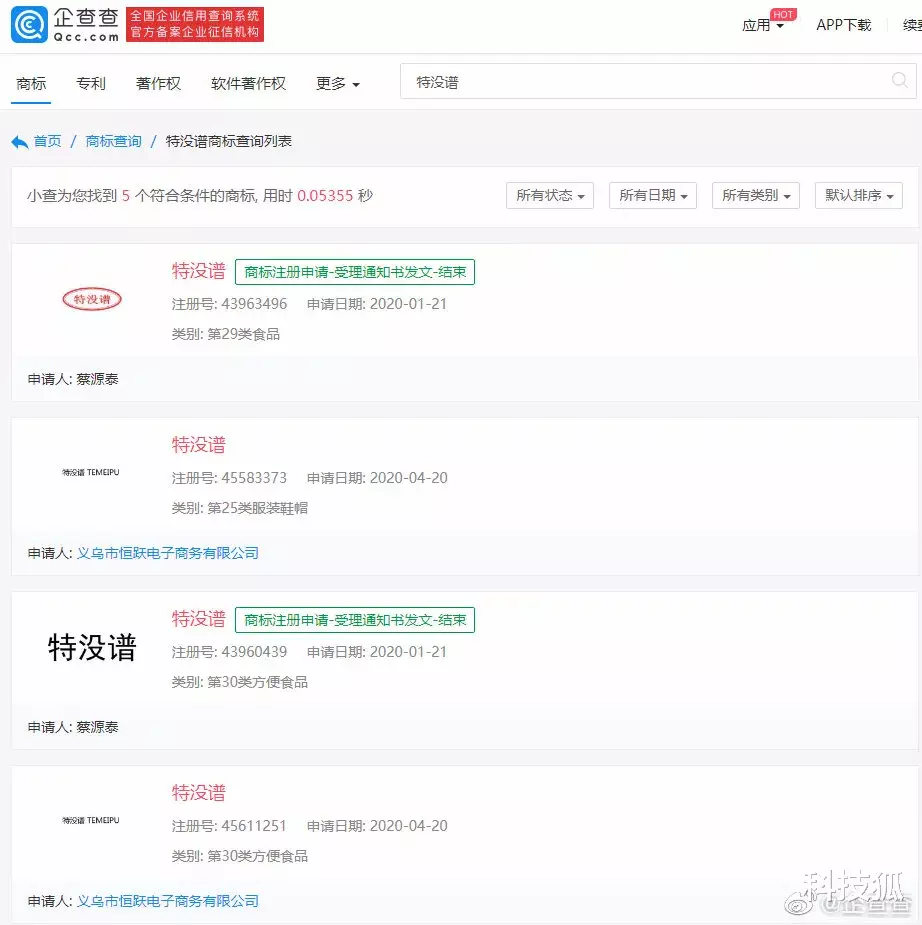Click the search magnifier icon
Screen dimensions: 922x925
tap(897, 80)
